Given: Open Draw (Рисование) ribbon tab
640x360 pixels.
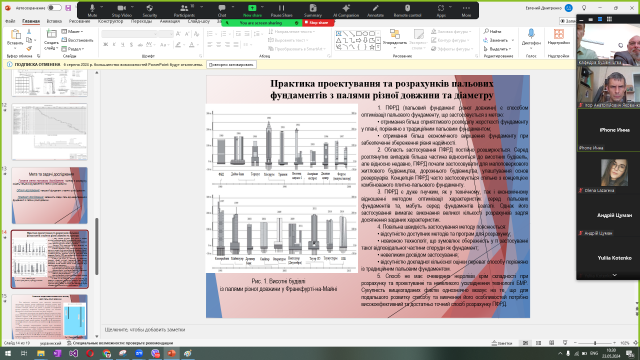Looking at the screenshot, I should point(80,21).
